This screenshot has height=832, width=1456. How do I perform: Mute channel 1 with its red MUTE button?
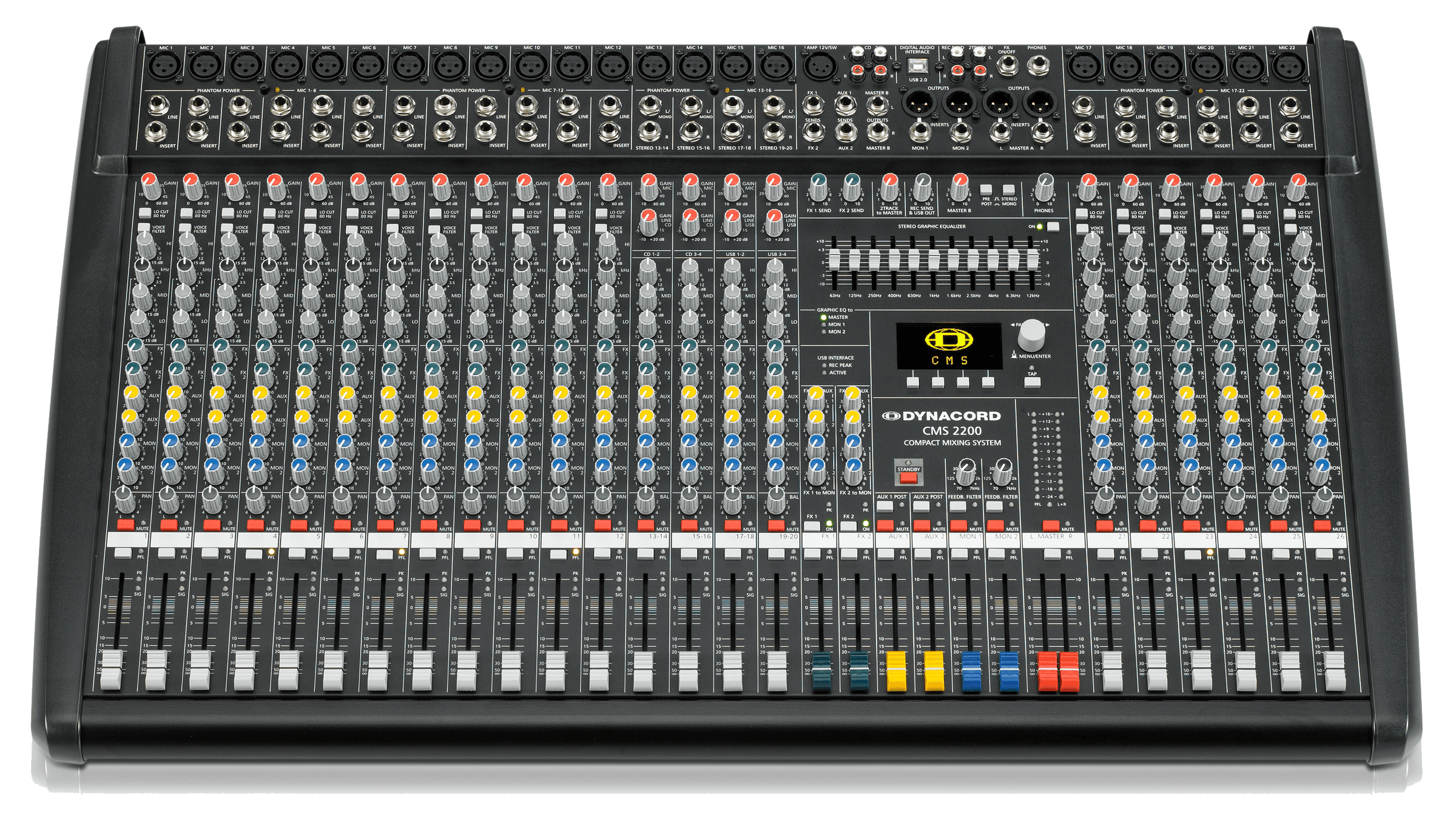coord(125,525)
